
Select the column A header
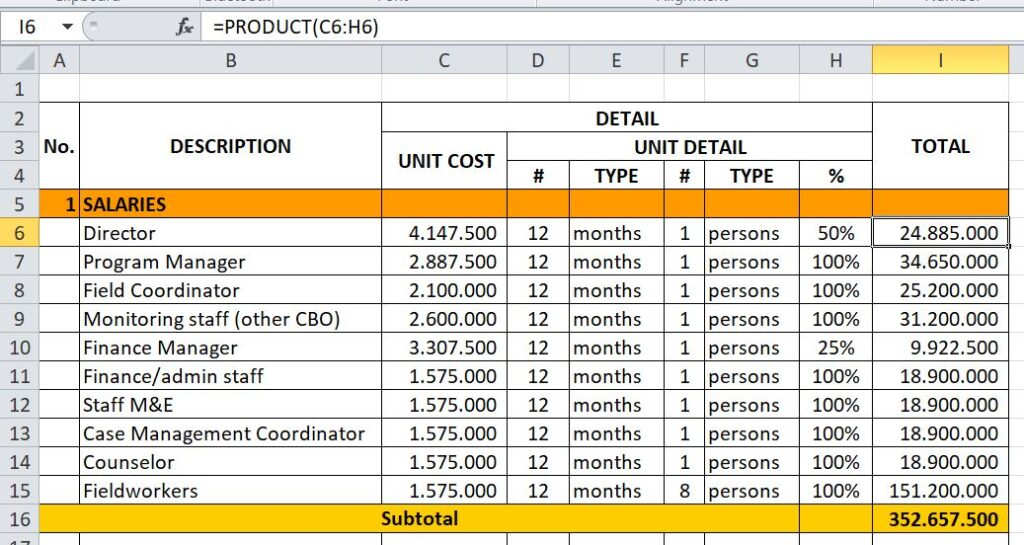coord(59,62)
